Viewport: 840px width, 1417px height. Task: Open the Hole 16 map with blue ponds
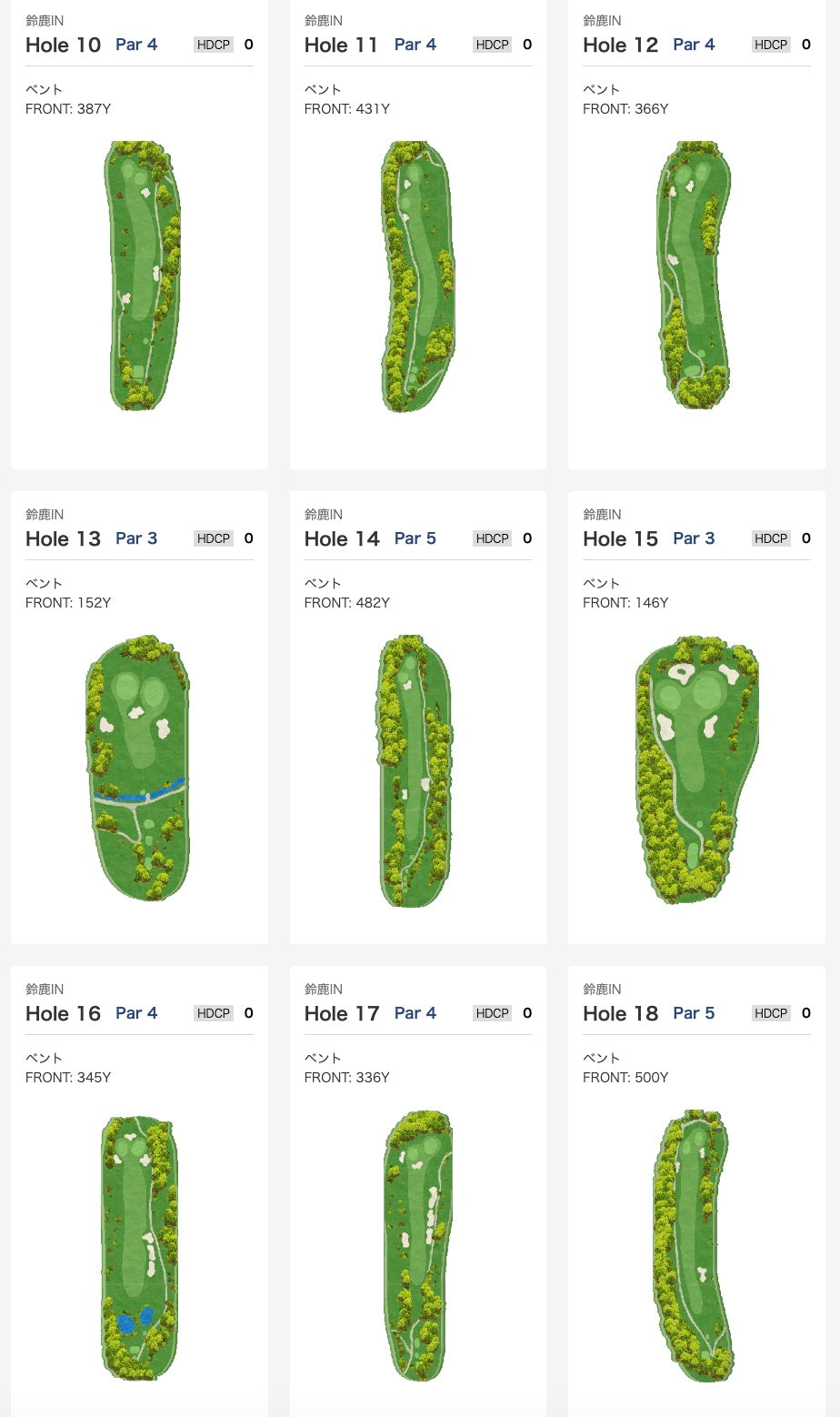click(x=139, y=1247)
